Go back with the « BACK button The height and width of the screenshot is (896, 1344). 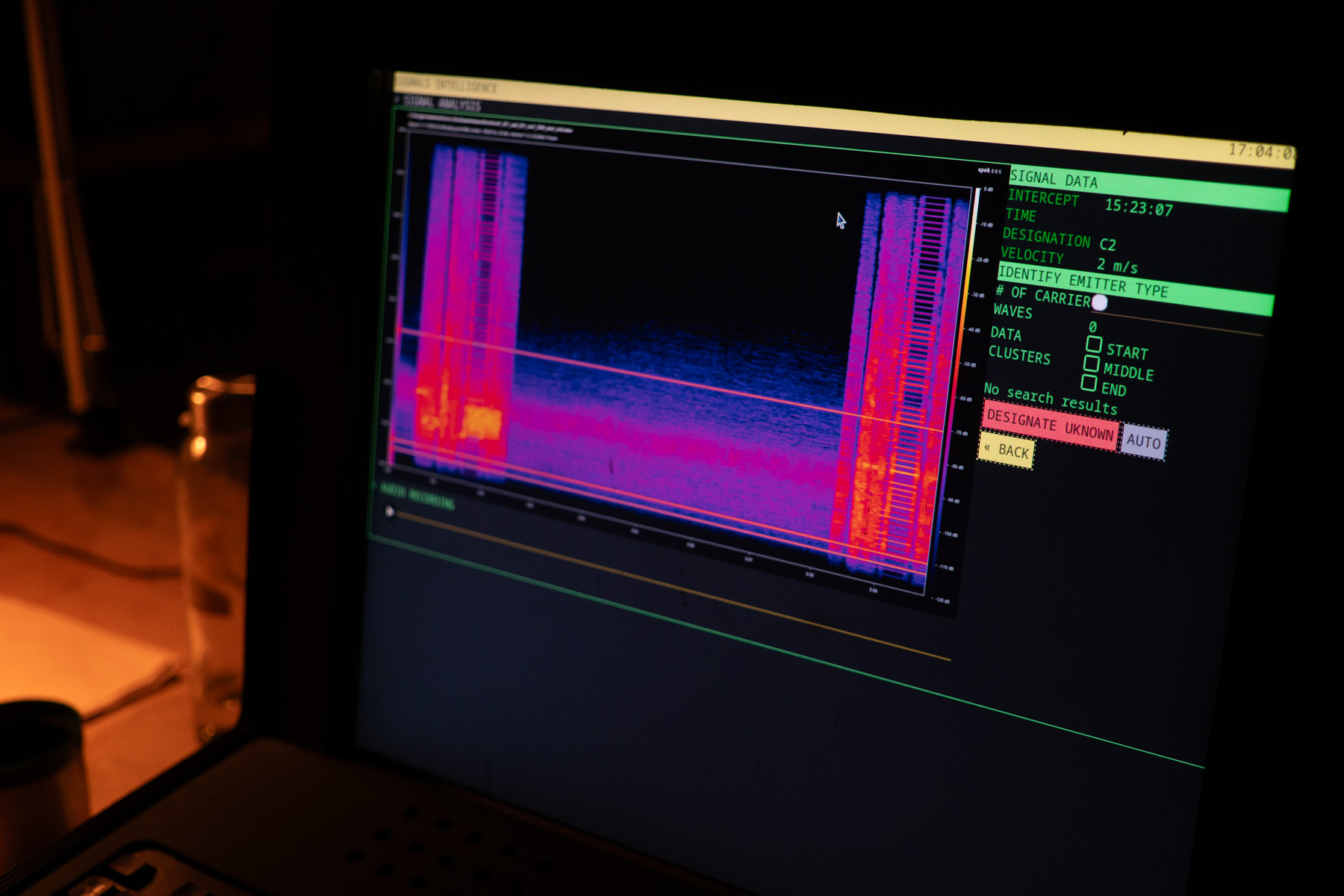(1007, 451)
